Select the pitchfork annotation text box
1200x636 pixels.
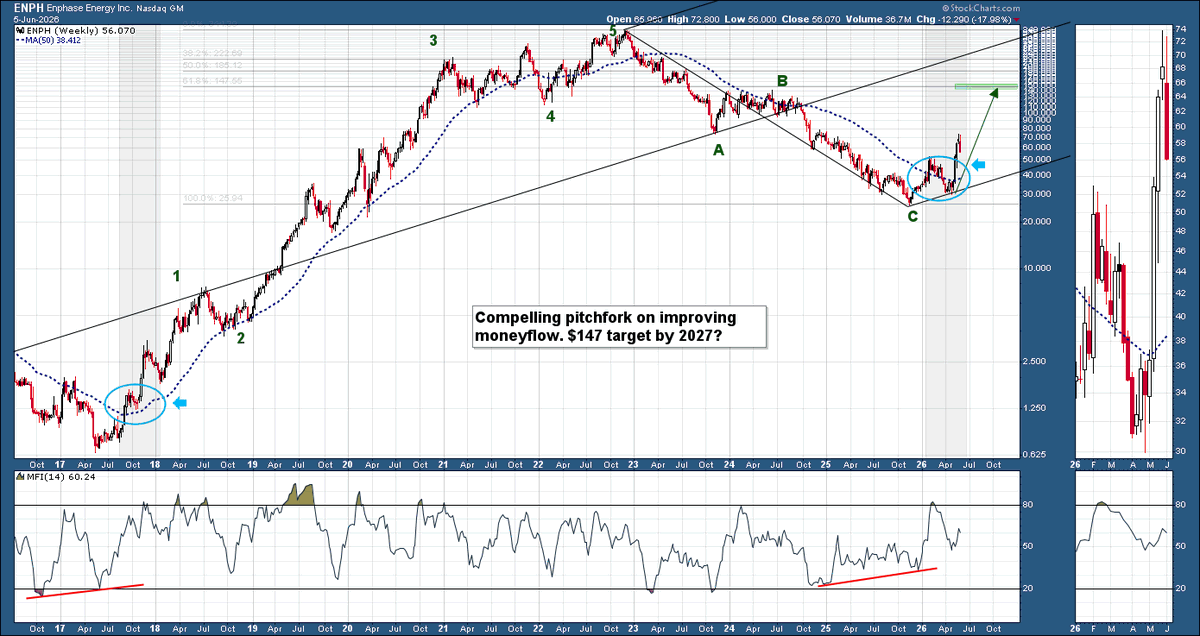coord(619,326)
